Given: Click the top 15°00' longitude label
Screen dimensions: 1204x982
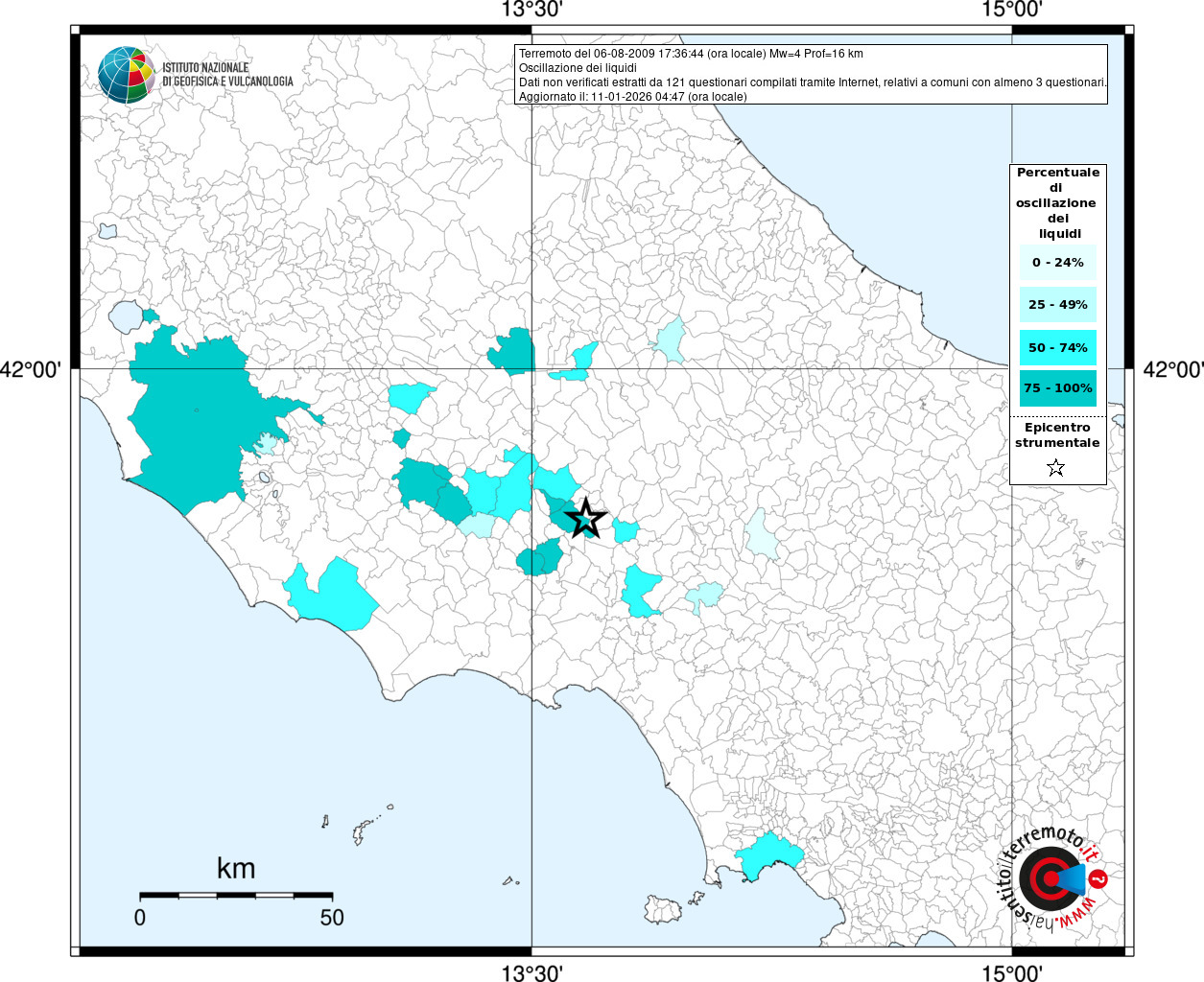Looking at the screenshot, I should (1012, 11).
